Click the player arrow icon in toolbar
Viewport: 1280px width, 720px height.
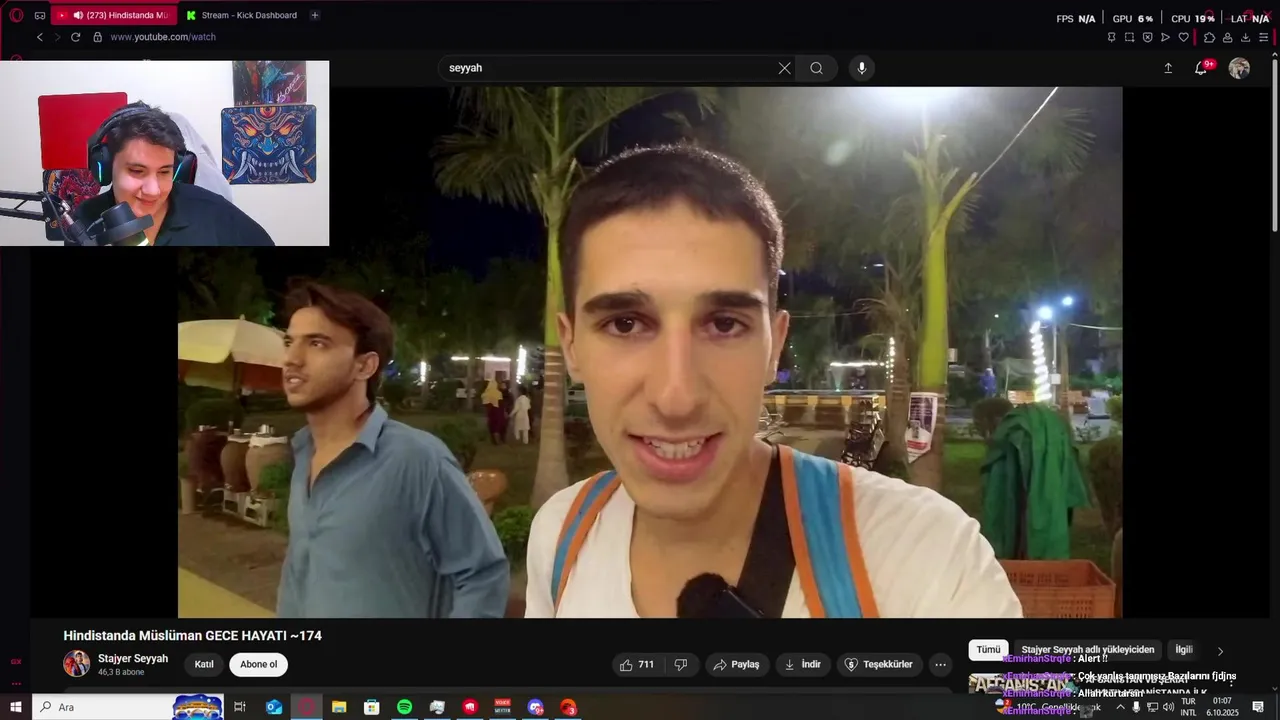point(1165,37)
